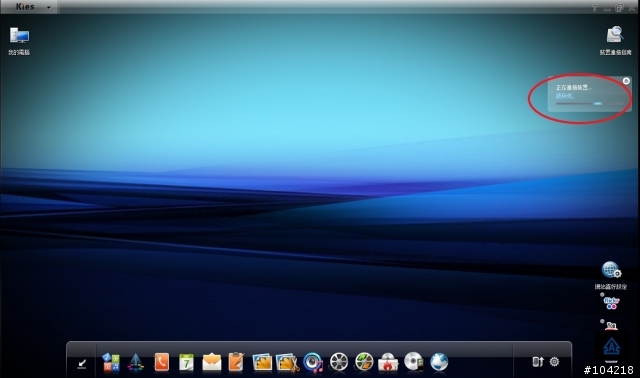Open the CD with phone icon
Viewport: 640px width, 378px height.
tap(414, 362)
